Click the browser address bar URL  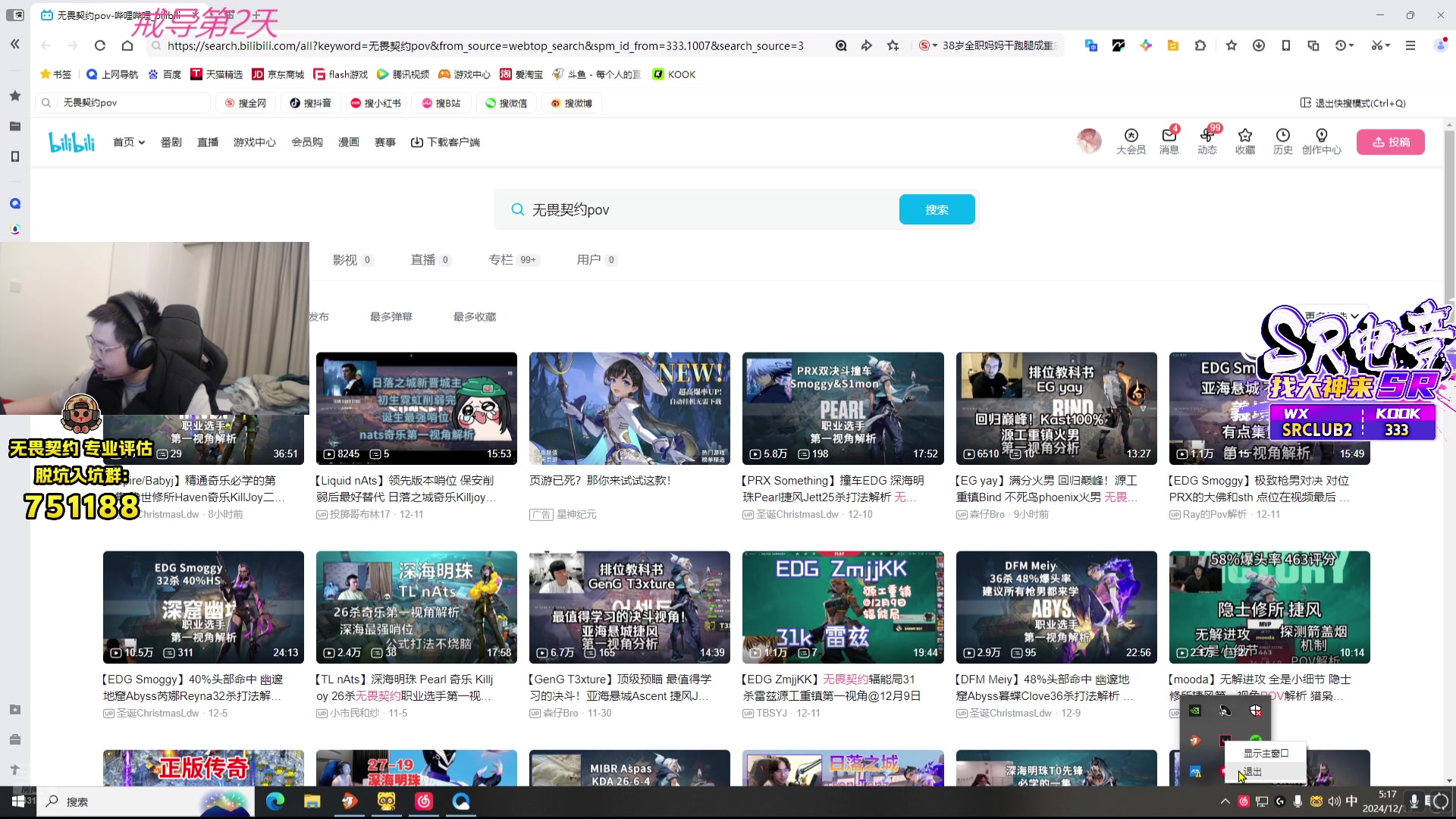click(x=485, y=45)
